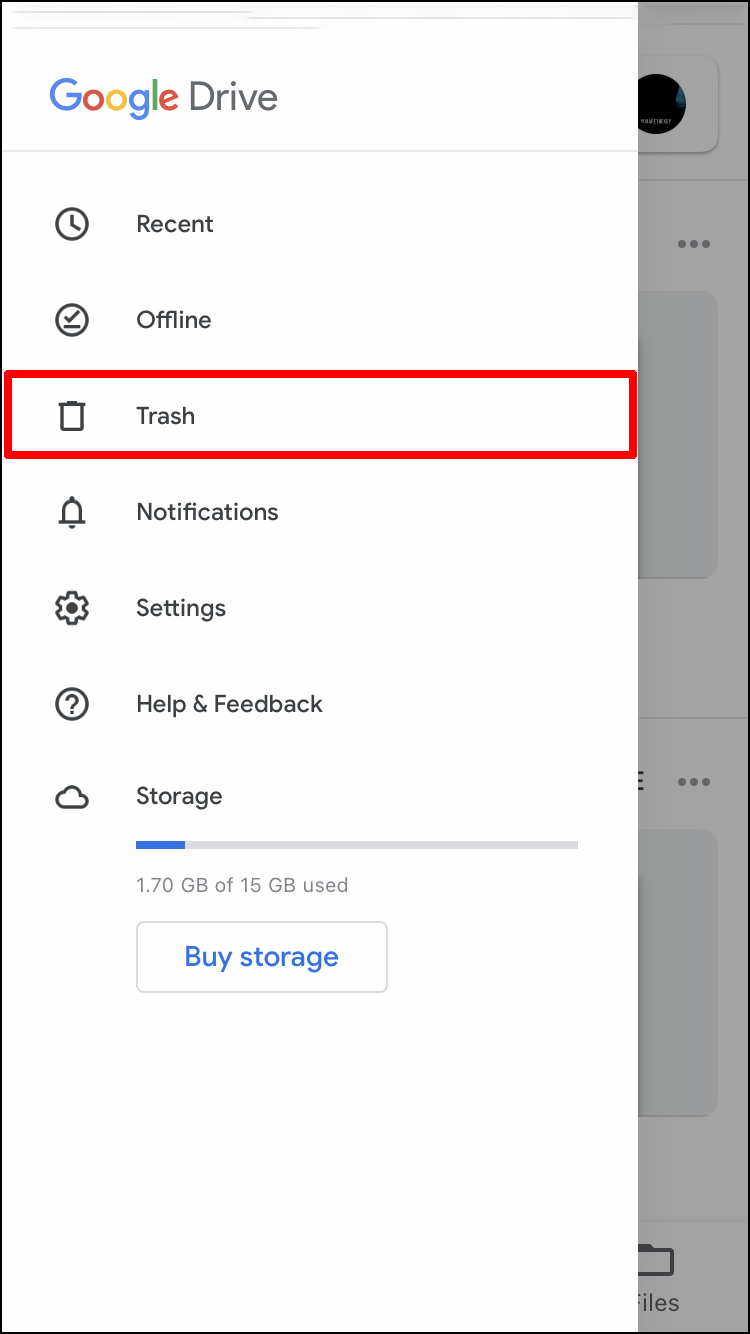750x1334 pixels.
Task: Tap the Buy storage button
Action: 262,957
